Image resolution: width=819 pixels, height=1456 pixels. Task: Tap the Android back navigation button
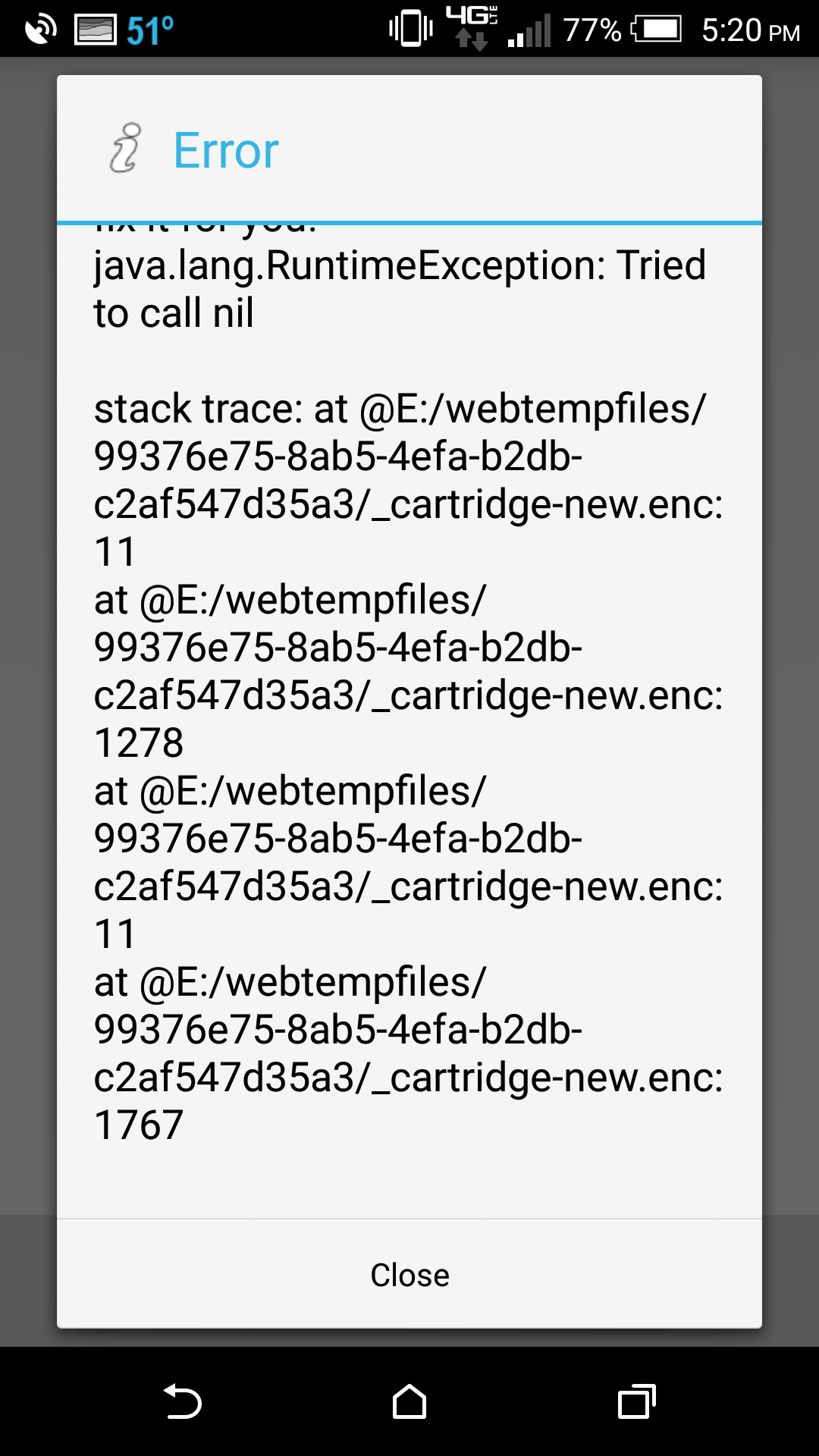pos(182,1401)
